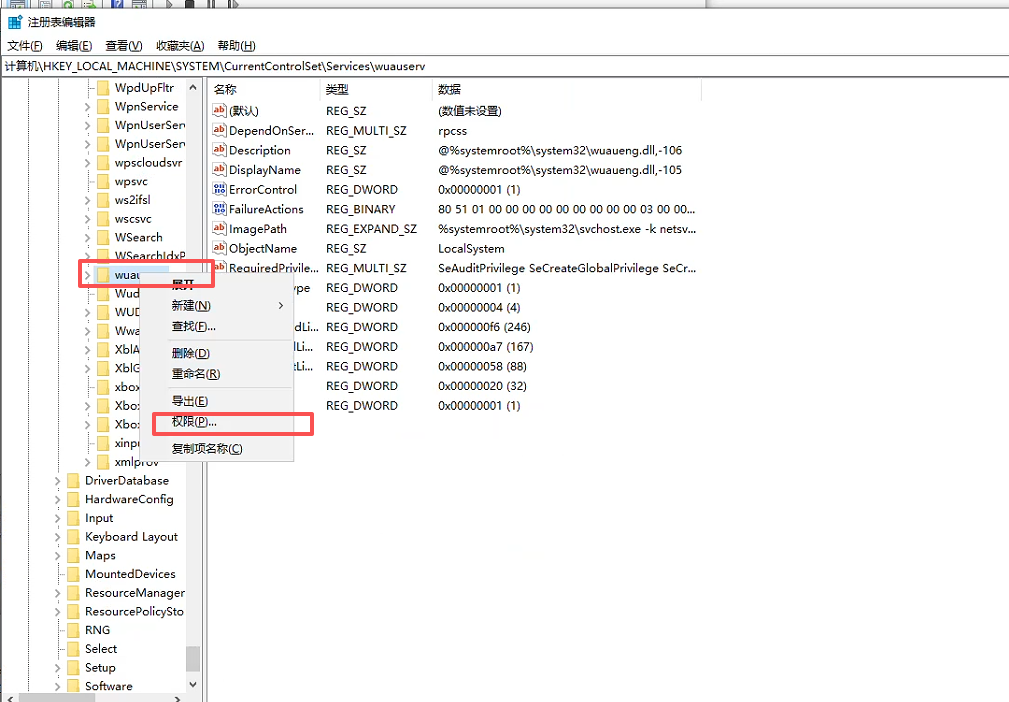
Task: Select the DriverDatabase folder icon
Action: pos(72,480)
